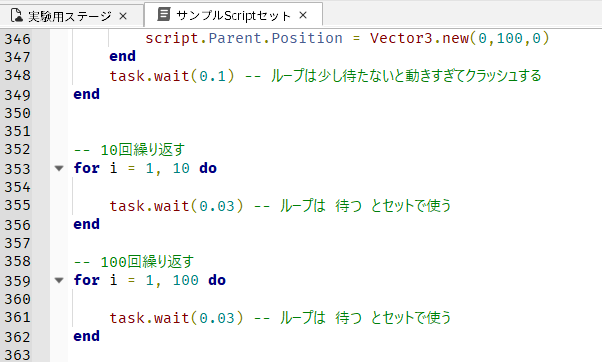Click the Vector3.new(0,100,0) expression

point(460,38)
